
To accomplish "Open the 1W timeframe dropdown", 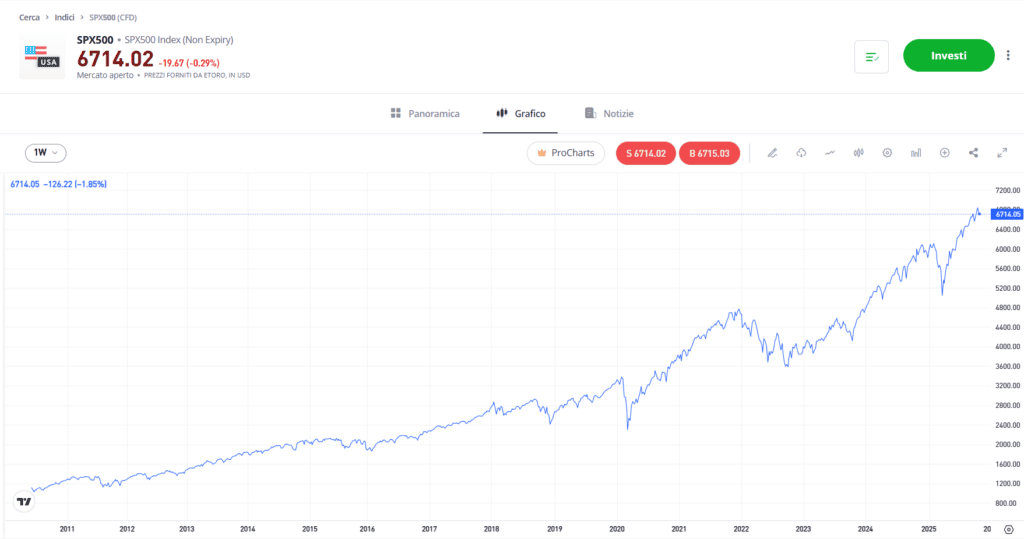I will pyautogui.click(x=46, y=153).
